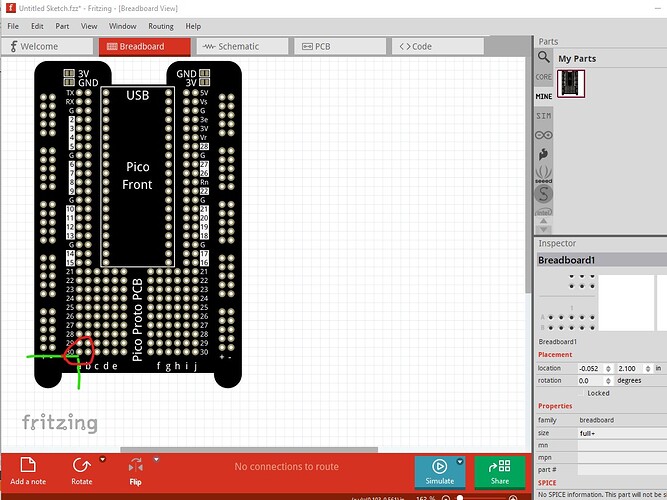Click the Placement section heading
This screenshot has width=667, height=500.
click(555, 355)
